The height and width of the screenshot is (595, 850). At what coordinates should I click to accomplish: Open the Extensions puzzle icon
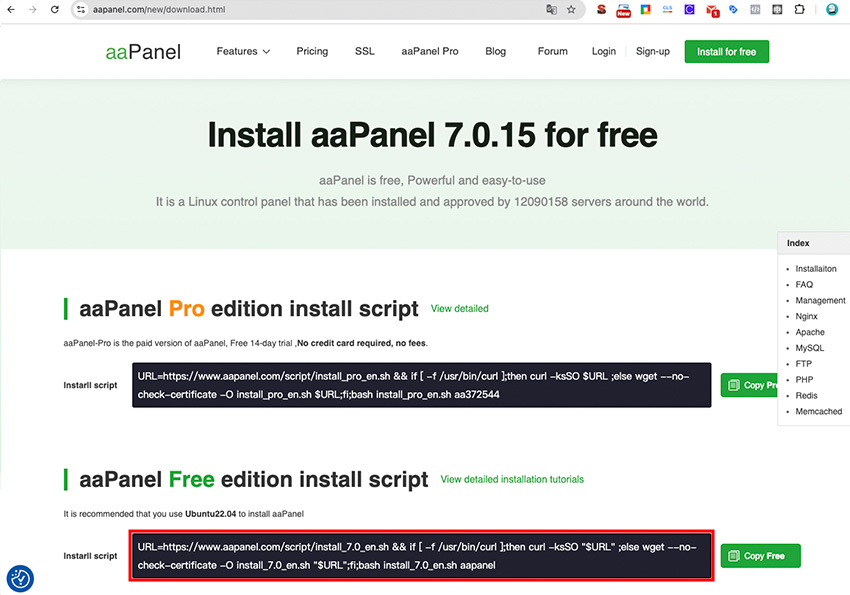coord(799,9)
